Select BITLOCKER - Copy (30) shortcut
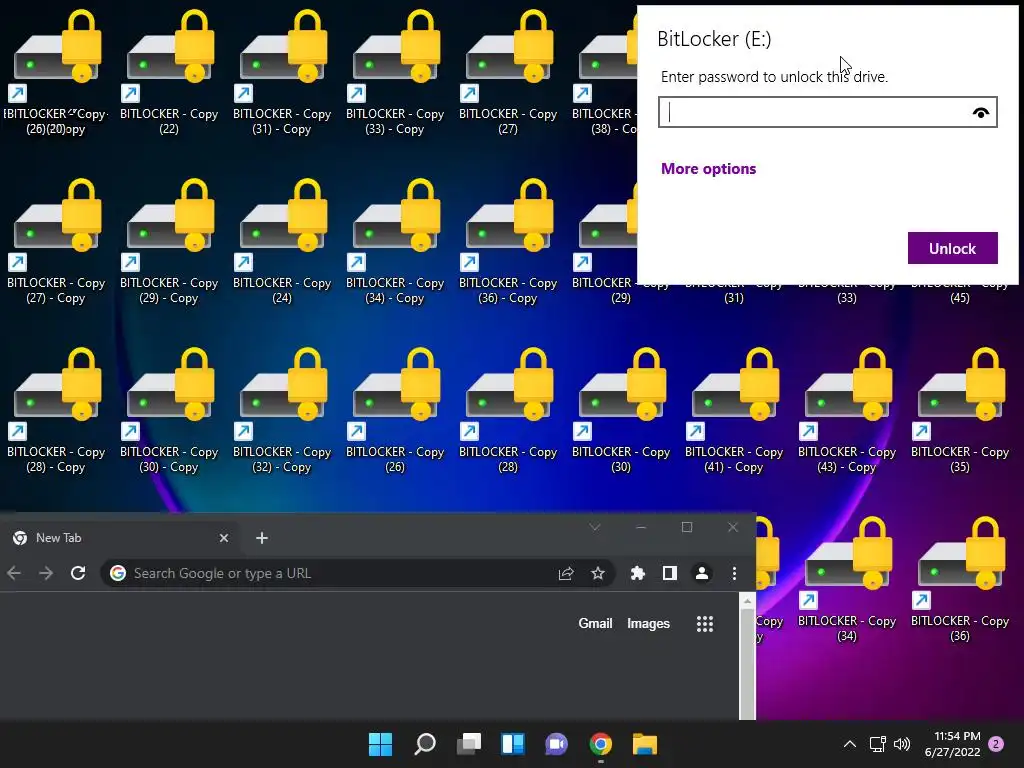Image resolution: width=1024 pixels, height=768 pixels. click(621, 410)
